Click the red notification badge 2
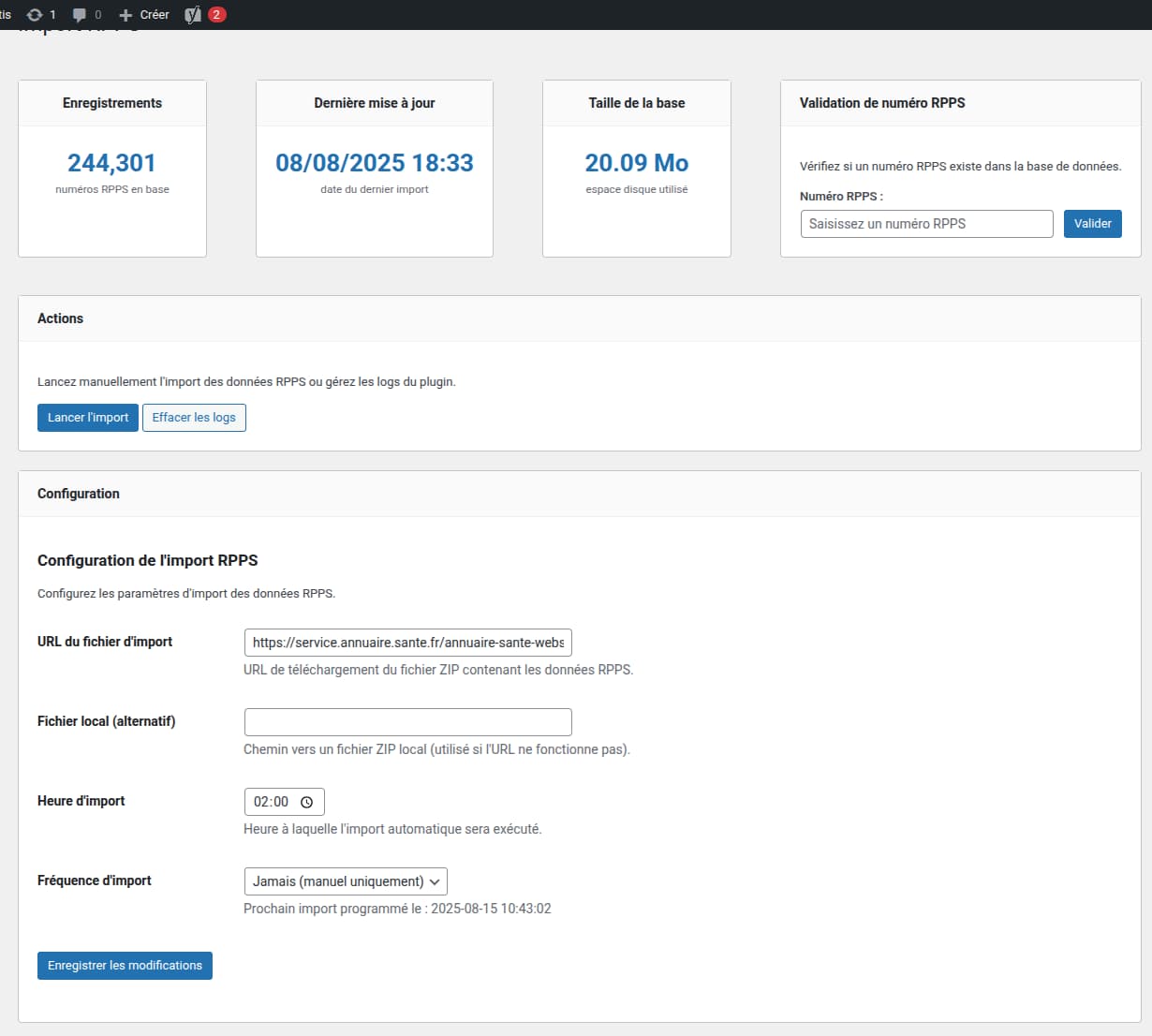The height and width of the screenshot is (1036, 1152). point(217,14)
